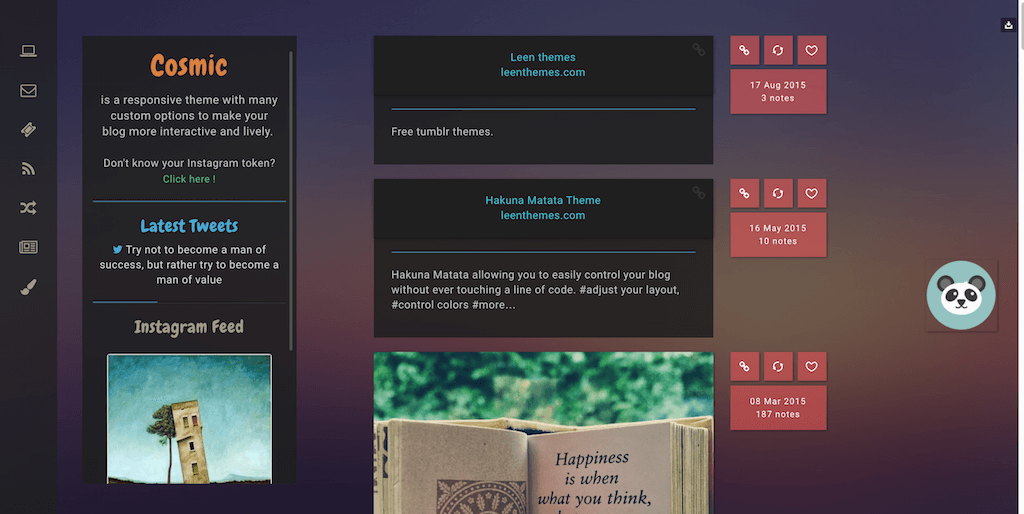Click the laptop home icon in sidebar
Viewport: 1024px width, 514px height.
28,52
